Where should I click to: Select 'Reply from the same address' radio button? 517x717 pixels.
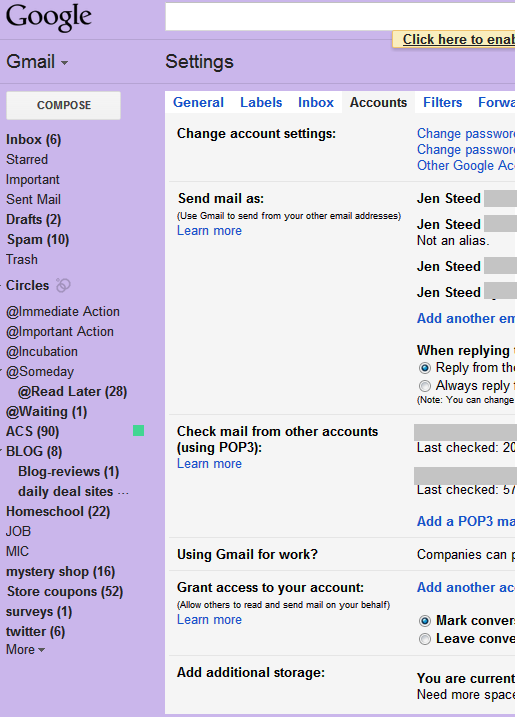point(425,368)
